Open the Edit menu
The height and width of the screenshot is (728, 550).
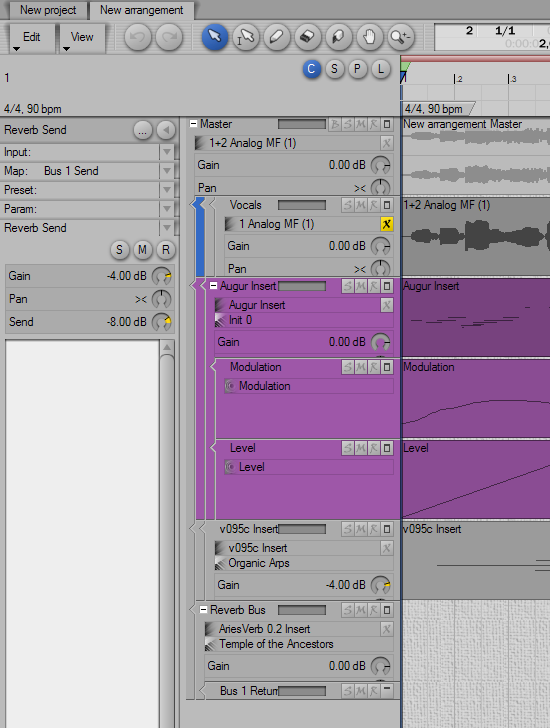[x=32, y=37]
